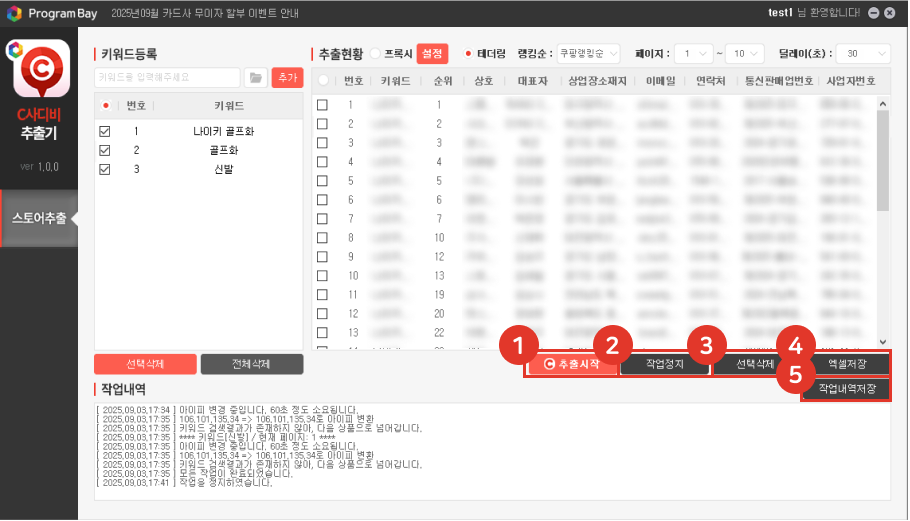Click the 엑셀저장 button
The width and height of the screenshot is (910, 521).
pyautogui.click(x=846, y=364)
